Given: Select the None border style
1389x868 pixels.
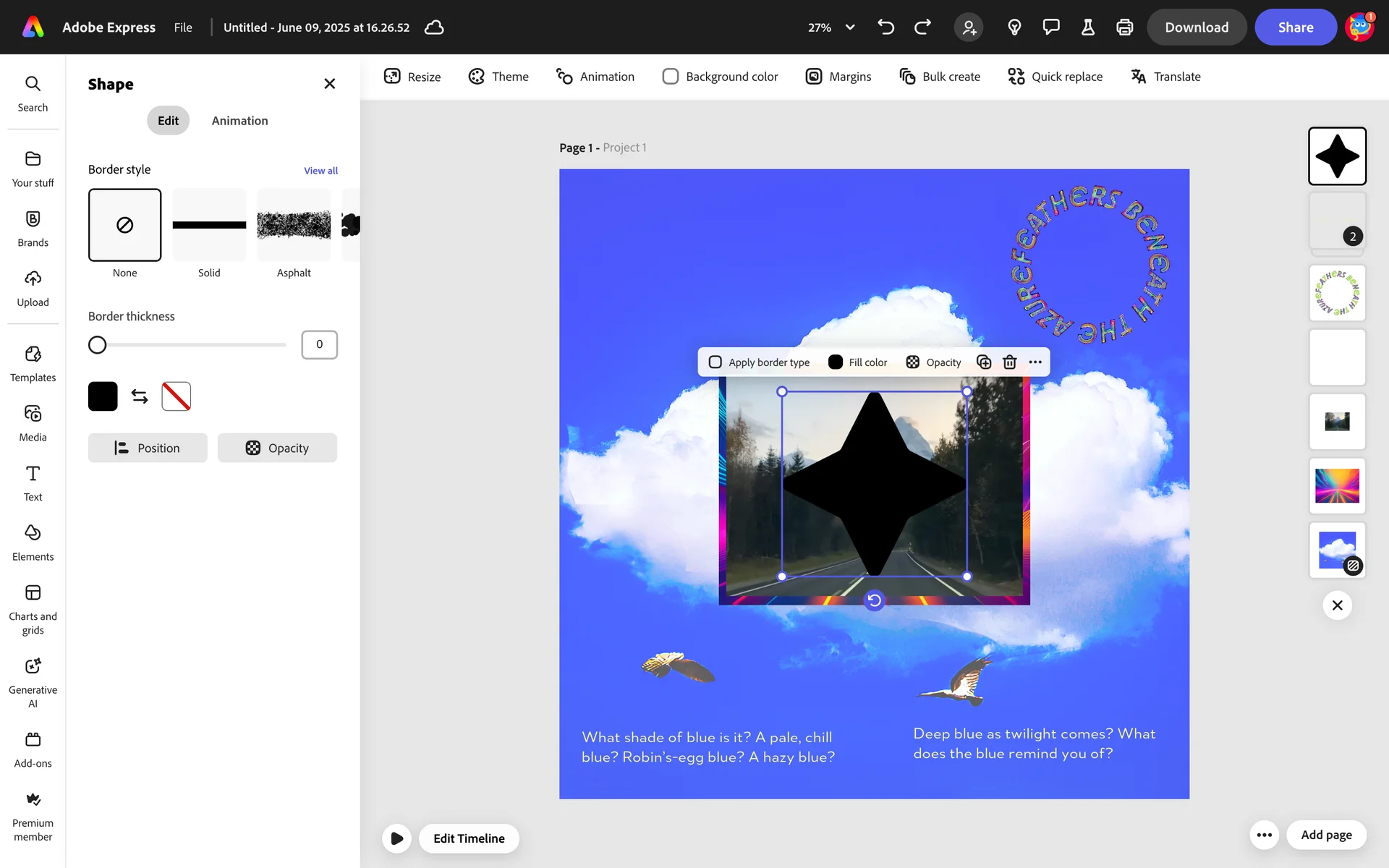Looking at the screenshot, I should click(x=125, y=225).
